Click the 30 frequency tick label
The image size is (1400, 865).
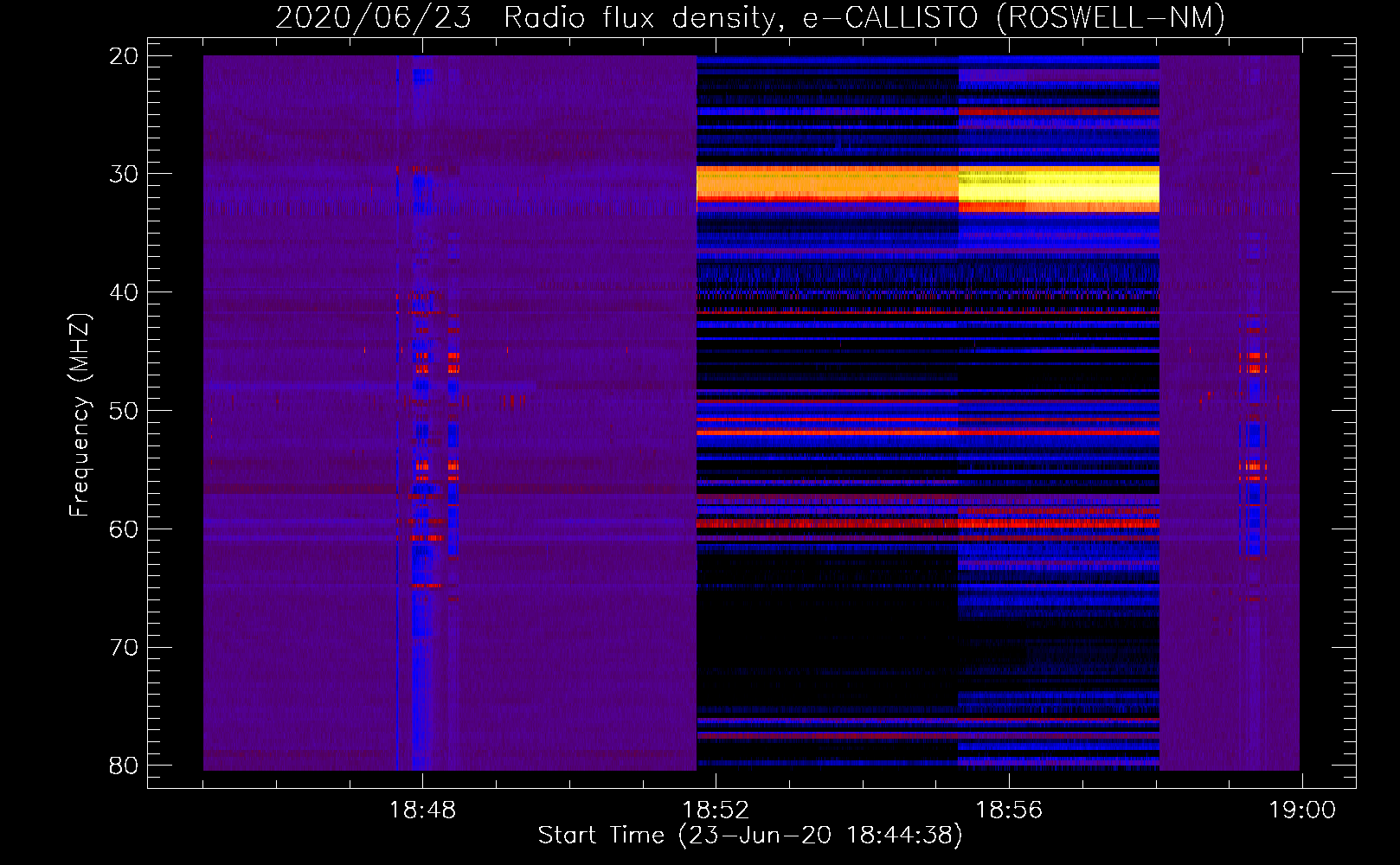124,174
